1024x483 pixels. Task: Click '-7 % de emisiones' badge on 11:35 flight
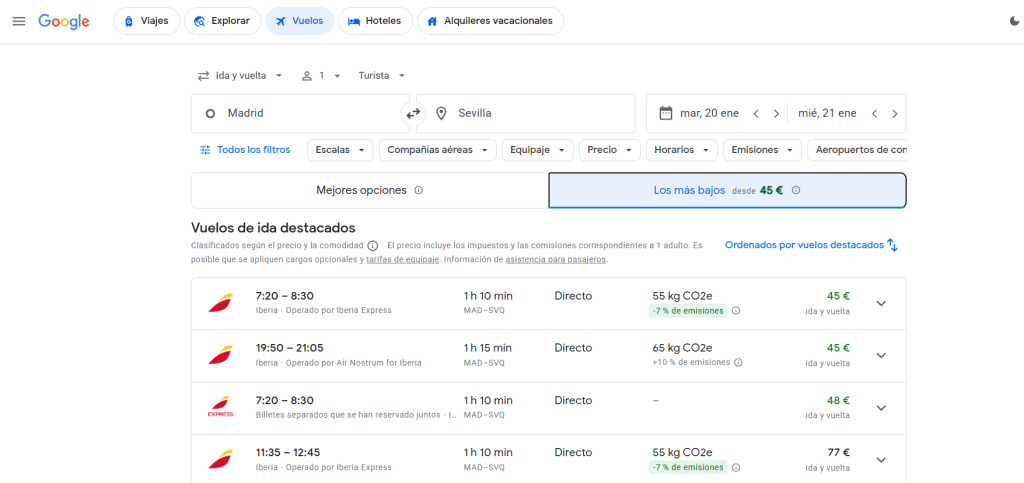point(688,467)
